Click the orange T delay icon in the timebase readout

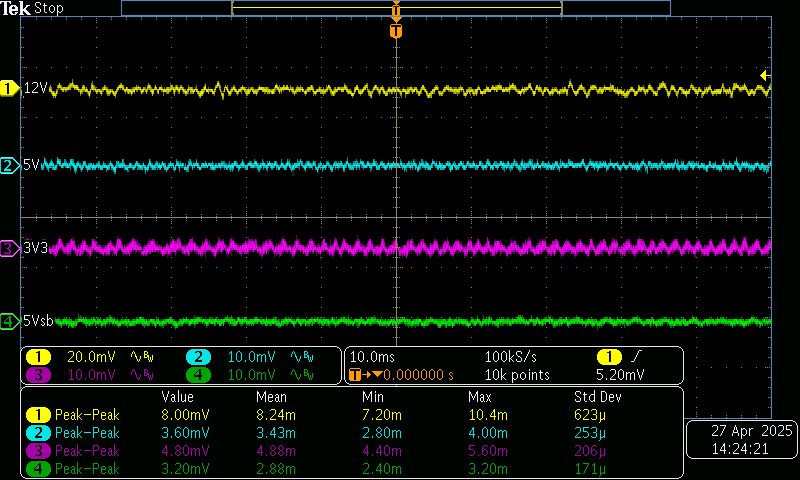[355, 375]
